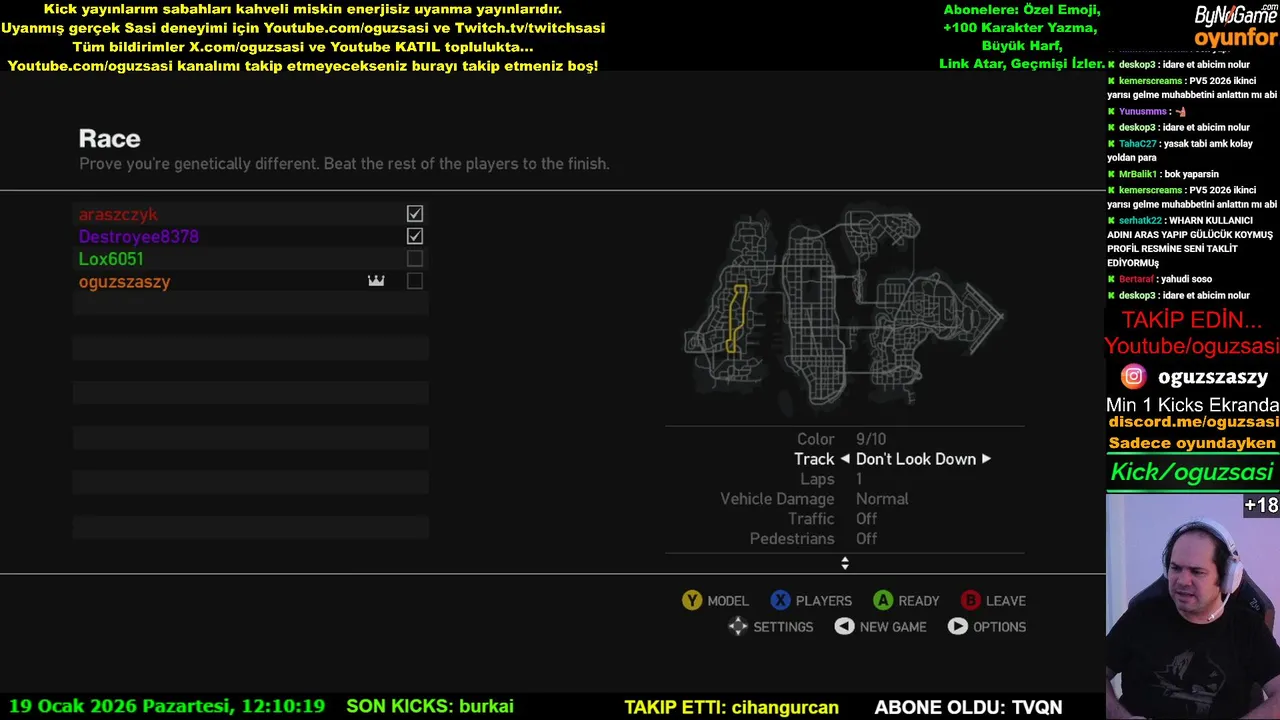Screen dimensions: 1280x720
Task: Click the TahaC27 chat message
Action: click(1180, 150)
